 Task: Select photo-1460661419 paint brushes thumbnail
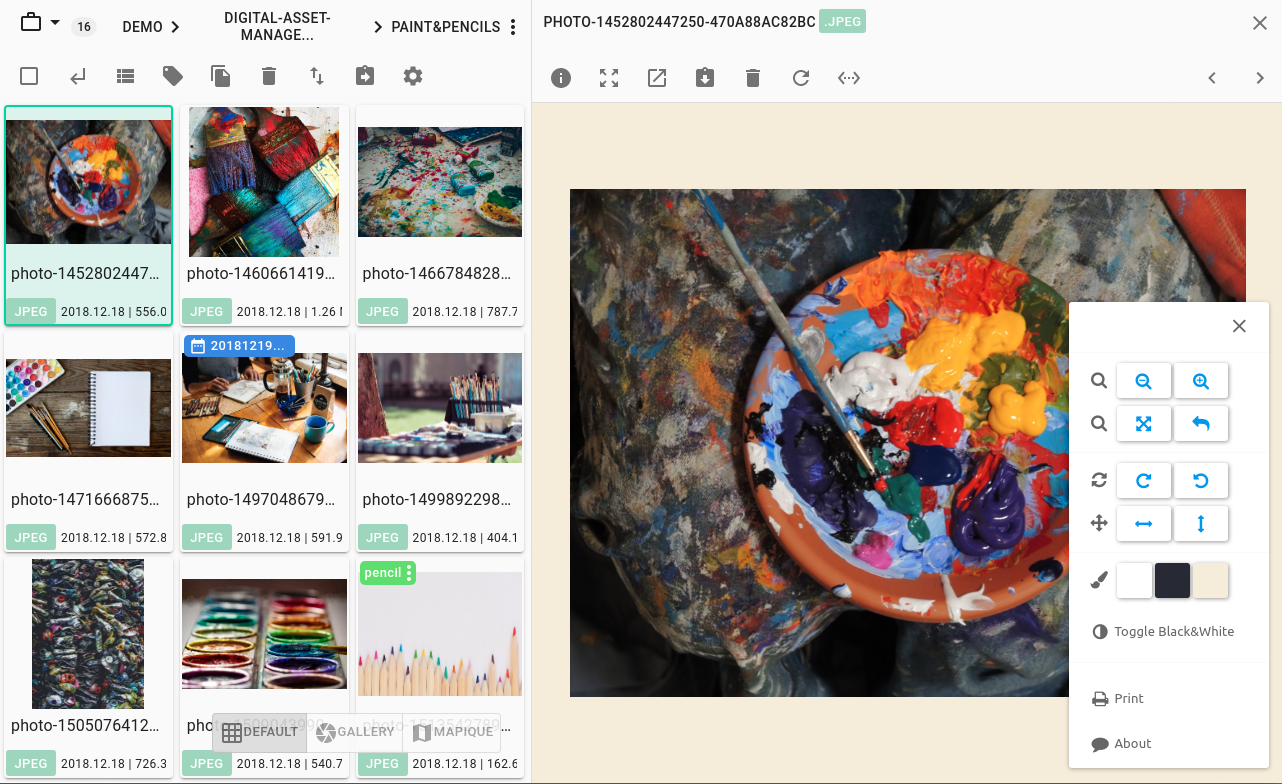264,182
